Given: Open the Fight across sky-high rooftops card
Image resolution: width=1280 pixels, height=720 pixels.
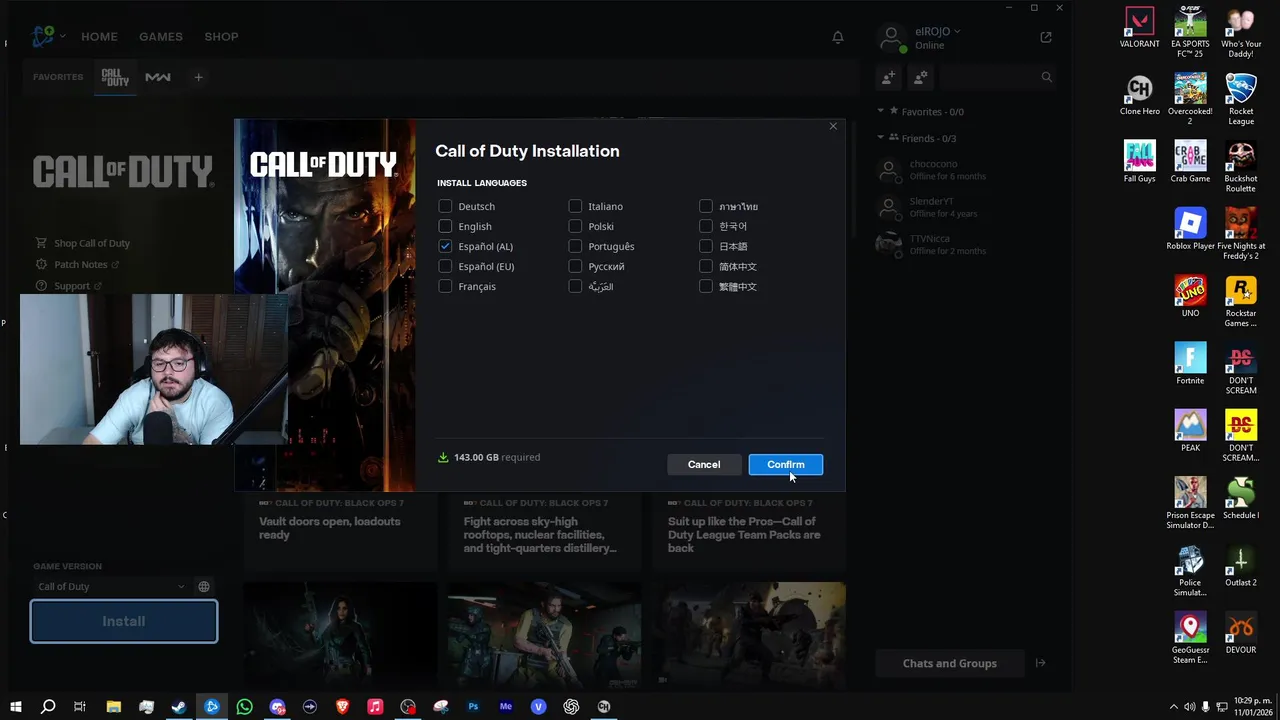Looking at the screenshot, I should [544, 534].
